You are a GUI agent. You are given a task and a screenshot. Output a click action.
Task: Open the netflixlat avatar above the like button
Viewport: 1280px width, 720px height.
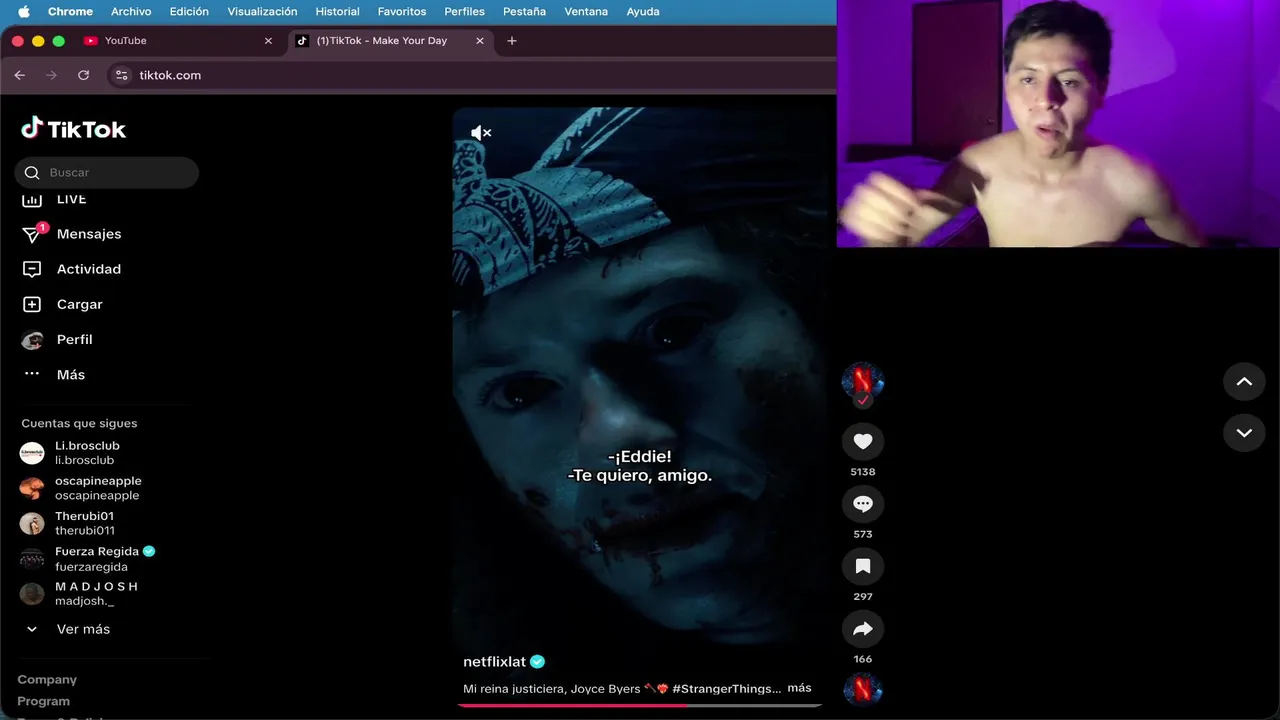click(x=863, y=381)
